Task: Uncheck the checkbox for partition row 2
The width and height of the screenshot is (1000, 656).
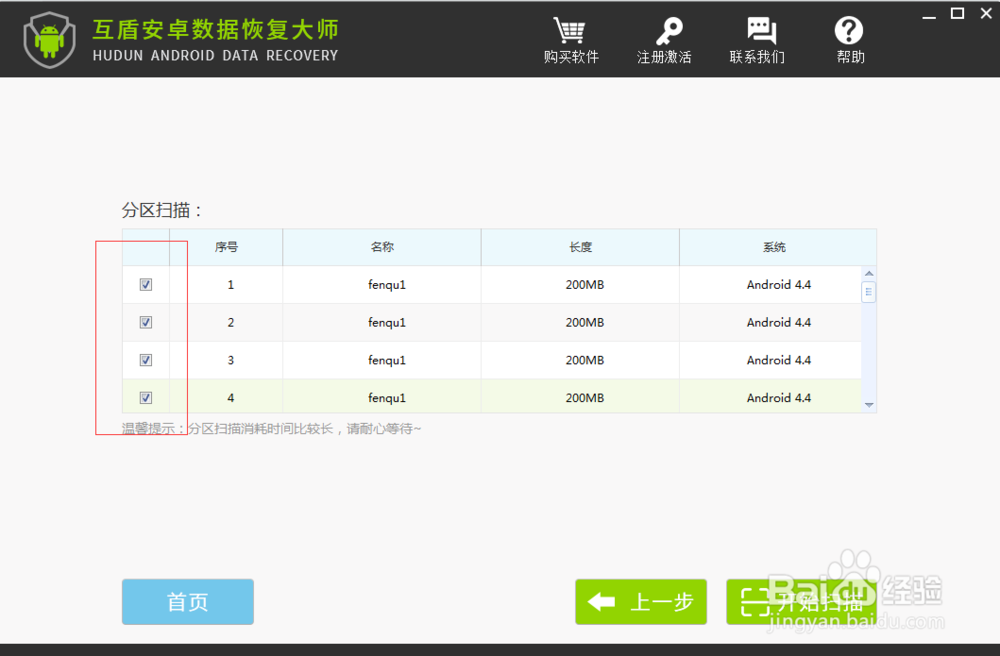Action: [146, 322]
